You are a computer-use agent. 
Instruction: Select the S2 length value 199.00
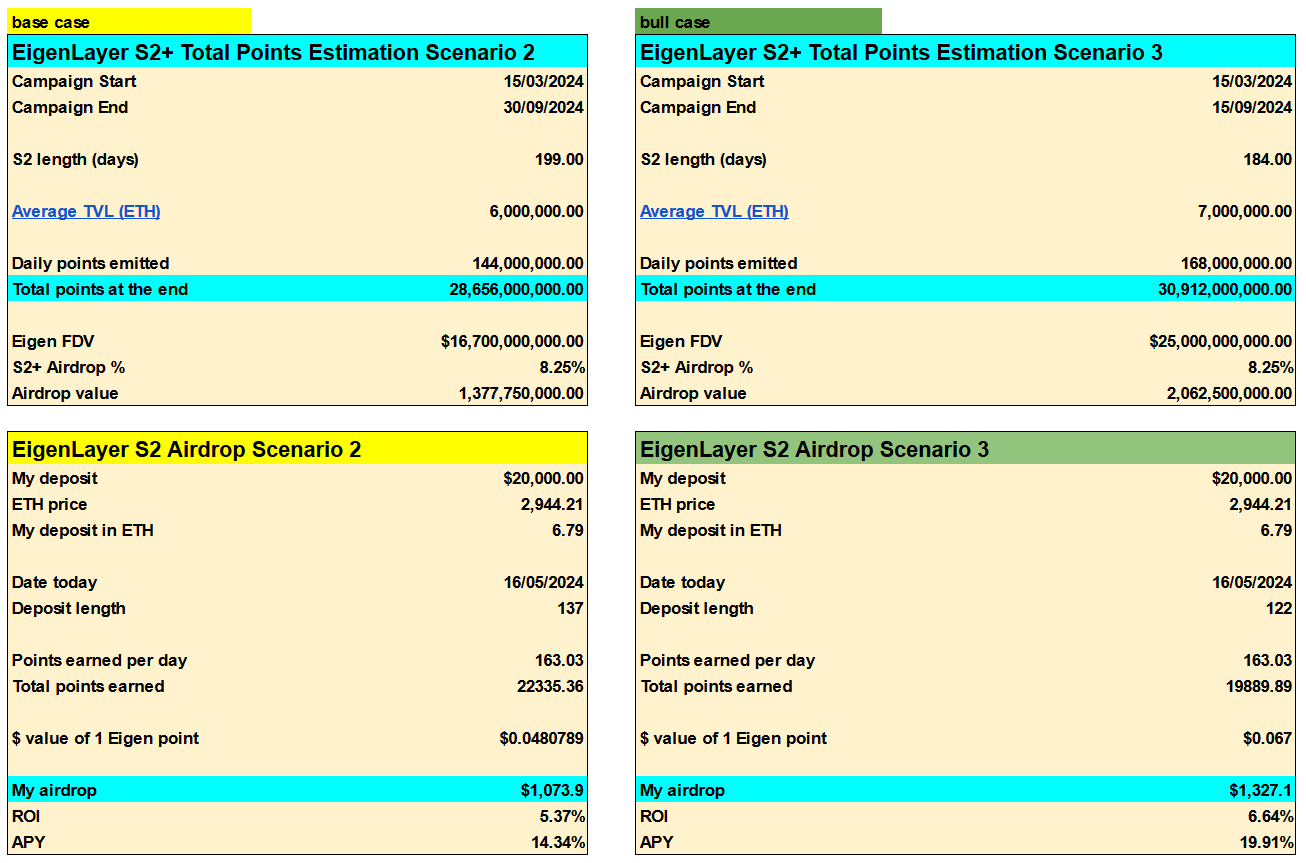pos(559,159)
